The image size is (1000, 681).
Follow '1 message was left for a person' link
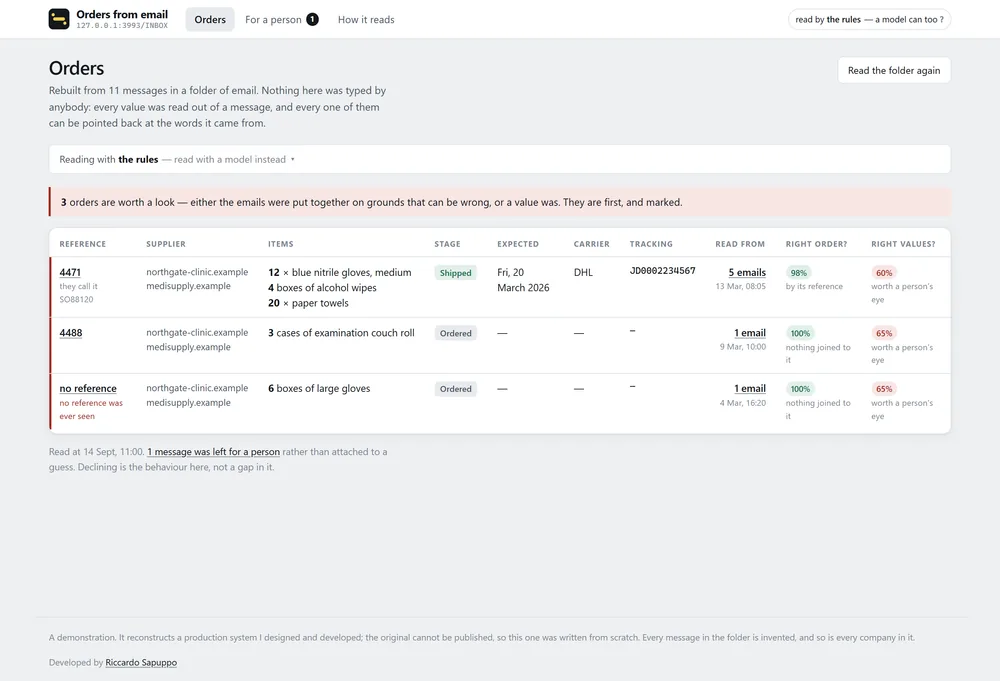[214, 451]
